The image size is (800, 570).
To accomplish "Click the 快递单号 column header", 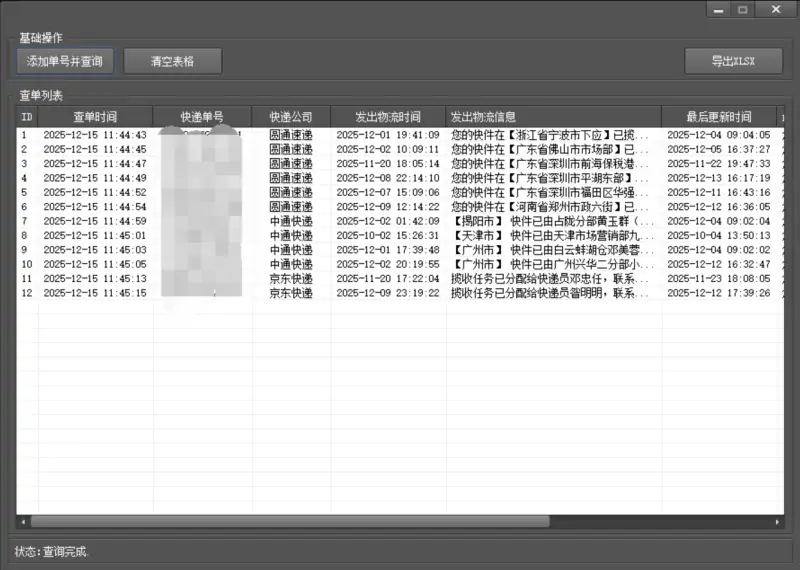I will coord(202,117).
